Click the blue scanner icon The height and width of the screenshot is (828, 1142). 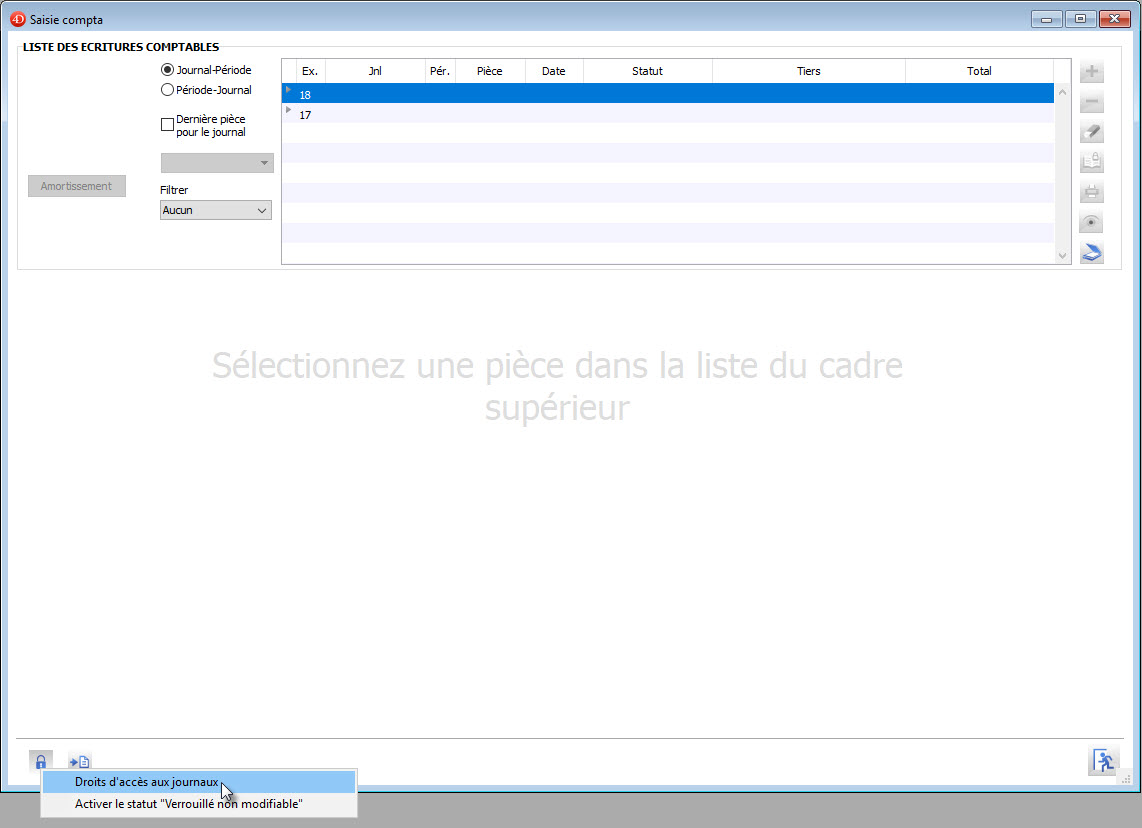point(1092,253)
